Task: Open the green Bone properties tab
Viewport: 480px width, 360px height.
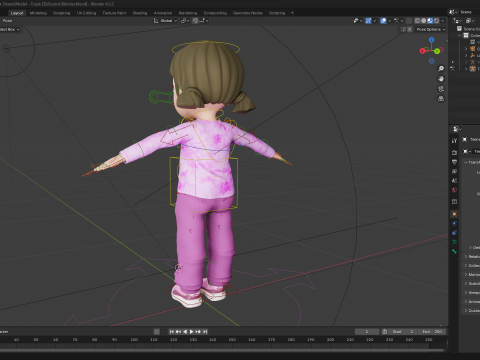Action: click(454, 251)
